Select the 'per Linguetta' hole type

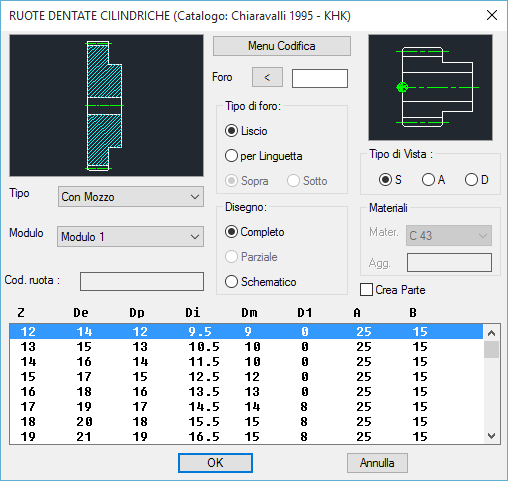[264, 156]
